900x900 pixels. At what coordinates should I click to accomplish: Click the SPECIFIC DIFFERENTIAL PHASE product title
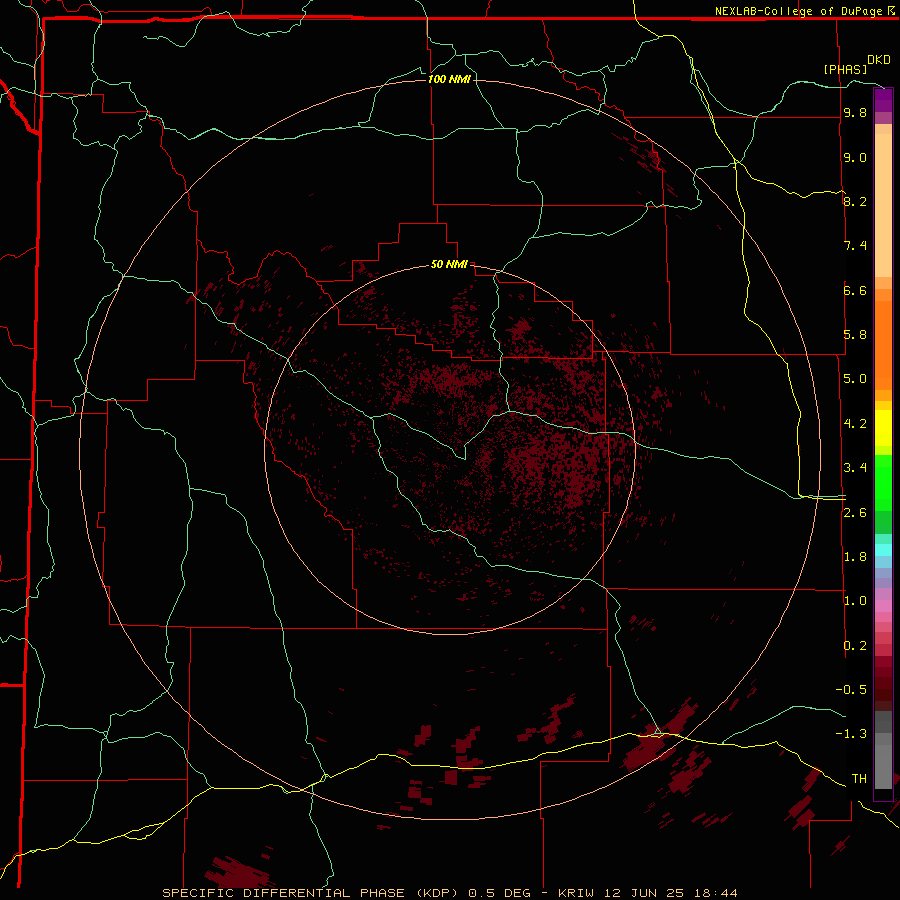(x=312, y=893)
